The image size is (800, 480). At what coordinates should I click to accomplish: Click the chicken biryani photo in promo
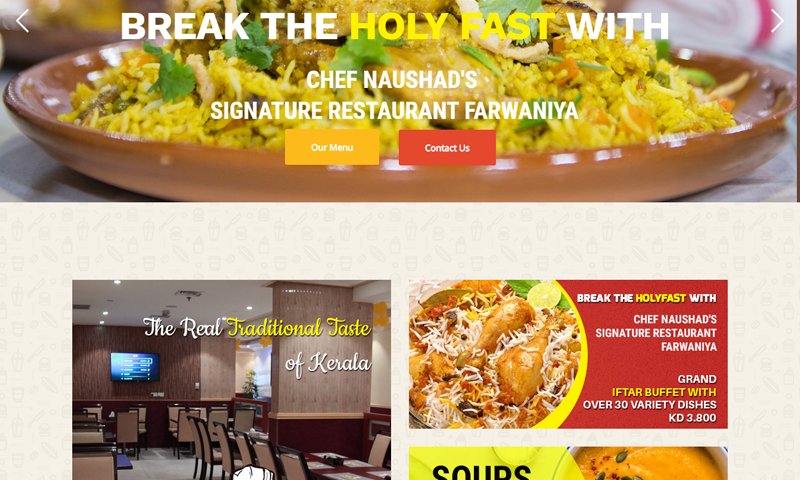(x=492, y=354)
